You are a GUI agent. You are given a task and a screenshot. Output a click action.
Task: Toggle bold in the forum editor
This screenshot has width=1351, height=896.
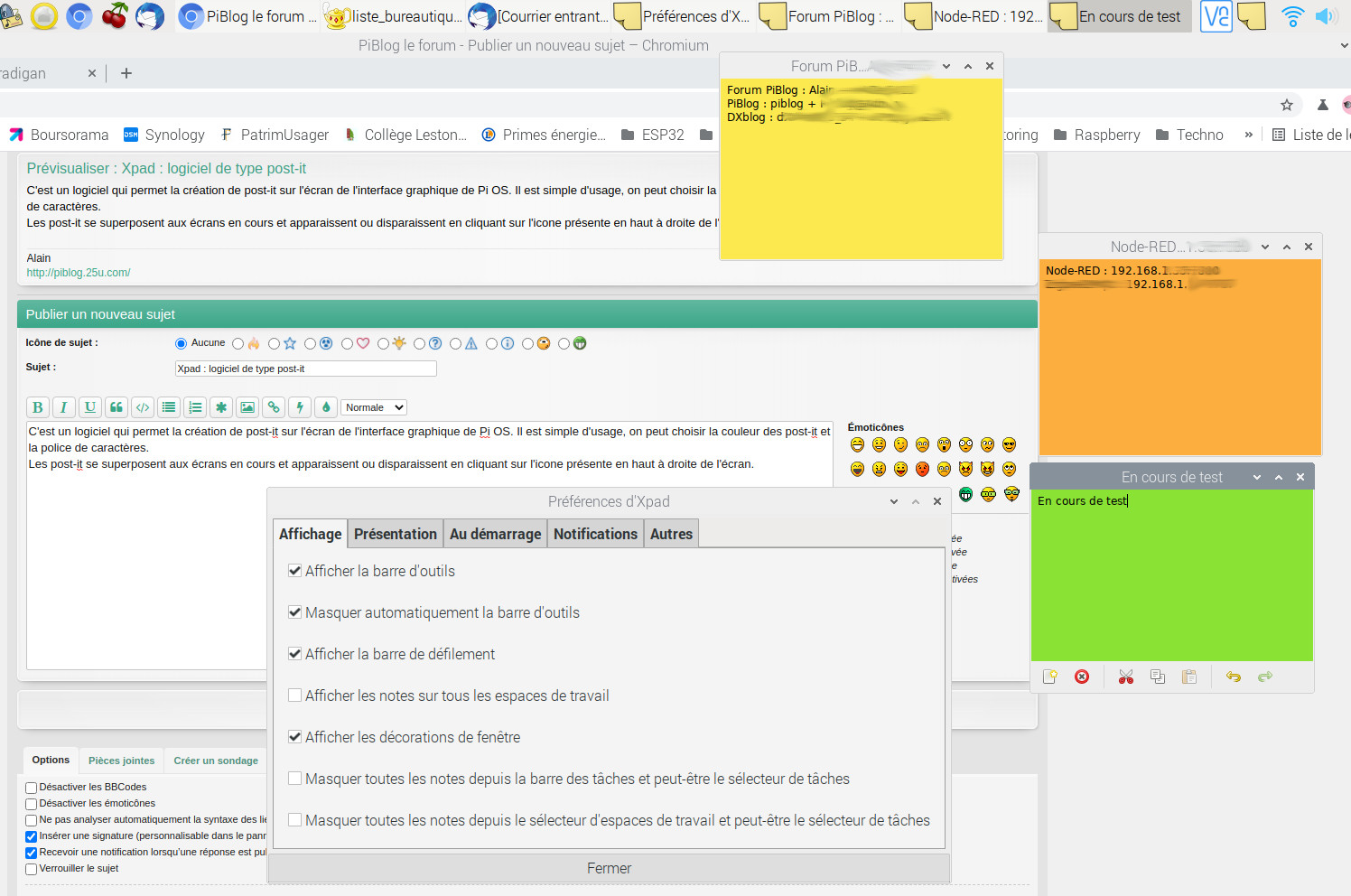coord(38,407)
